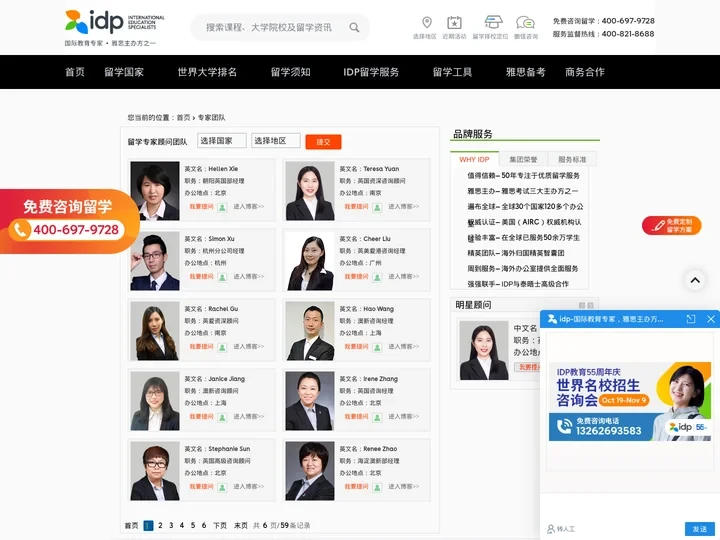Click next arrow in 明星顾问 panel
The image size is (720, 540).
point(591,305)
